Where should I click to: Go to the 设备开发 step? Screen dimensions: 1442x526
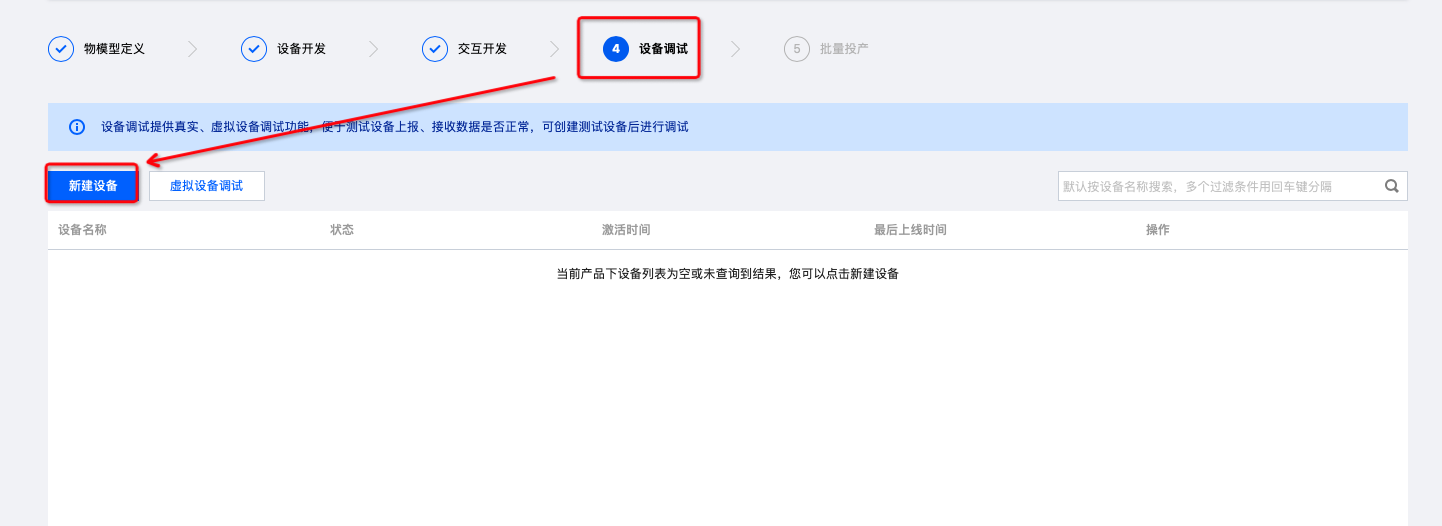(301, 49)
